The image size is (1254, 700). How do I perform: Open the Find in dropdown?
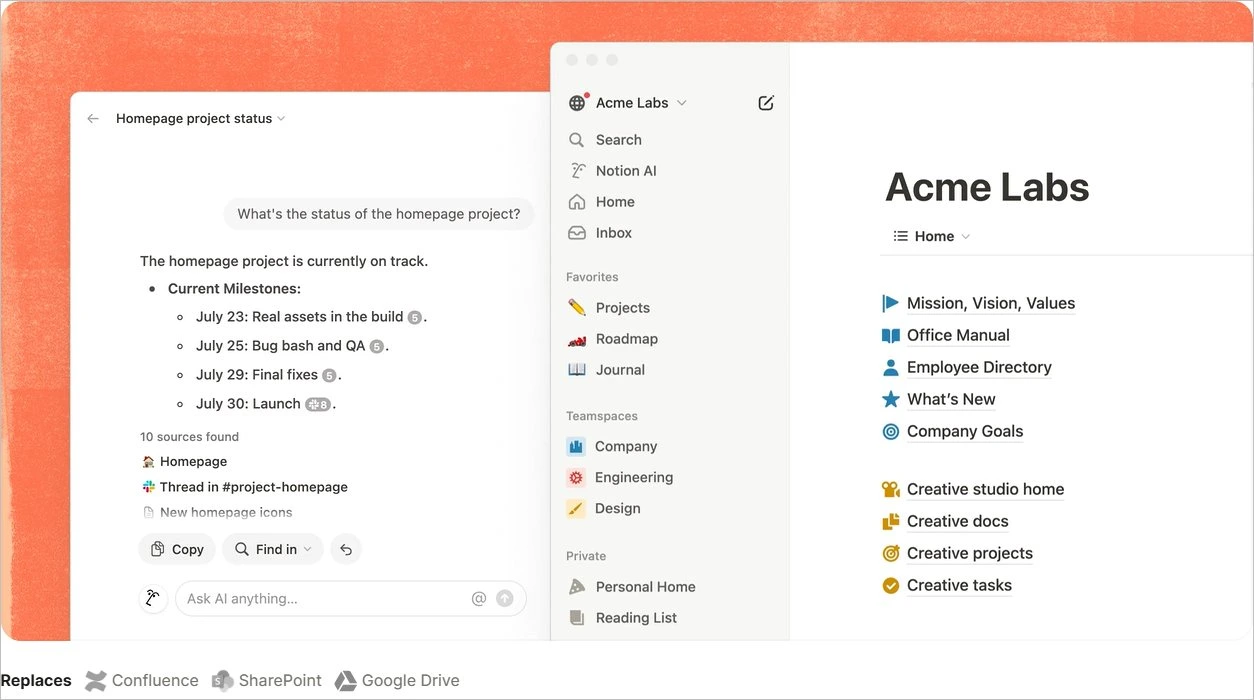(273, 549)
